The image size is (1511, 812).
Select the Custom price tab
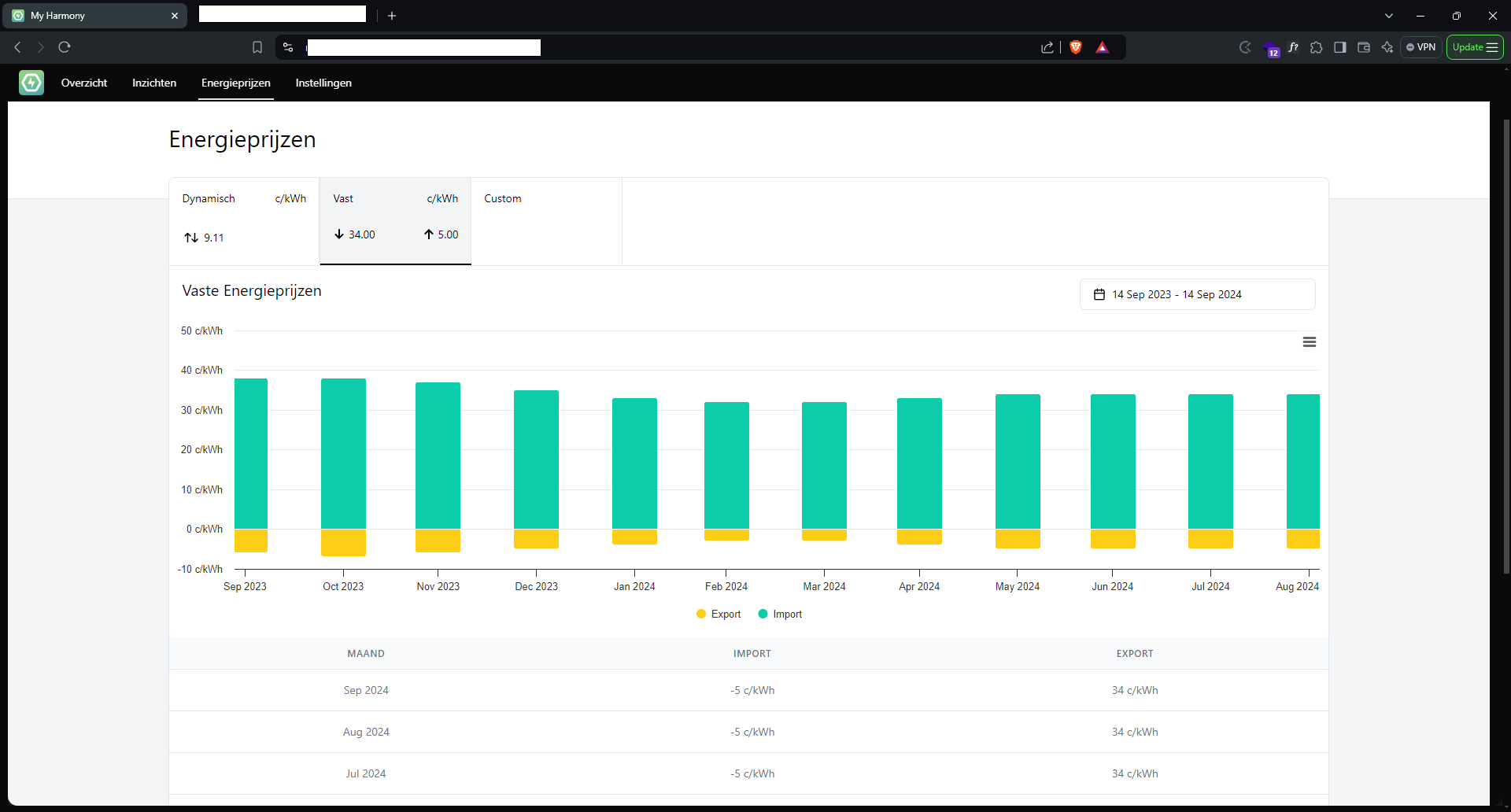click(x=546, y=221)
